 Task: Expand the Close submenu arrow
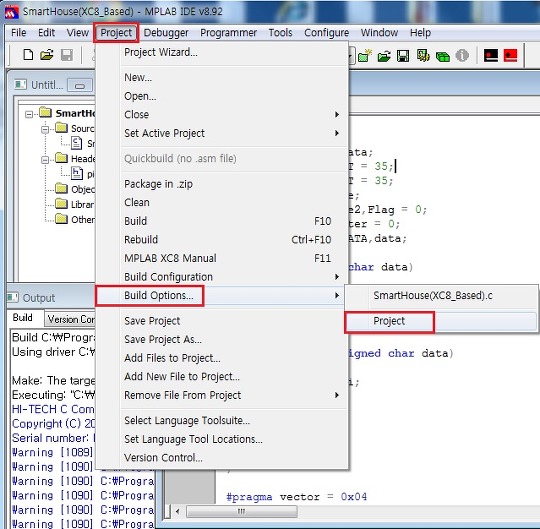(x=337, y=115)
